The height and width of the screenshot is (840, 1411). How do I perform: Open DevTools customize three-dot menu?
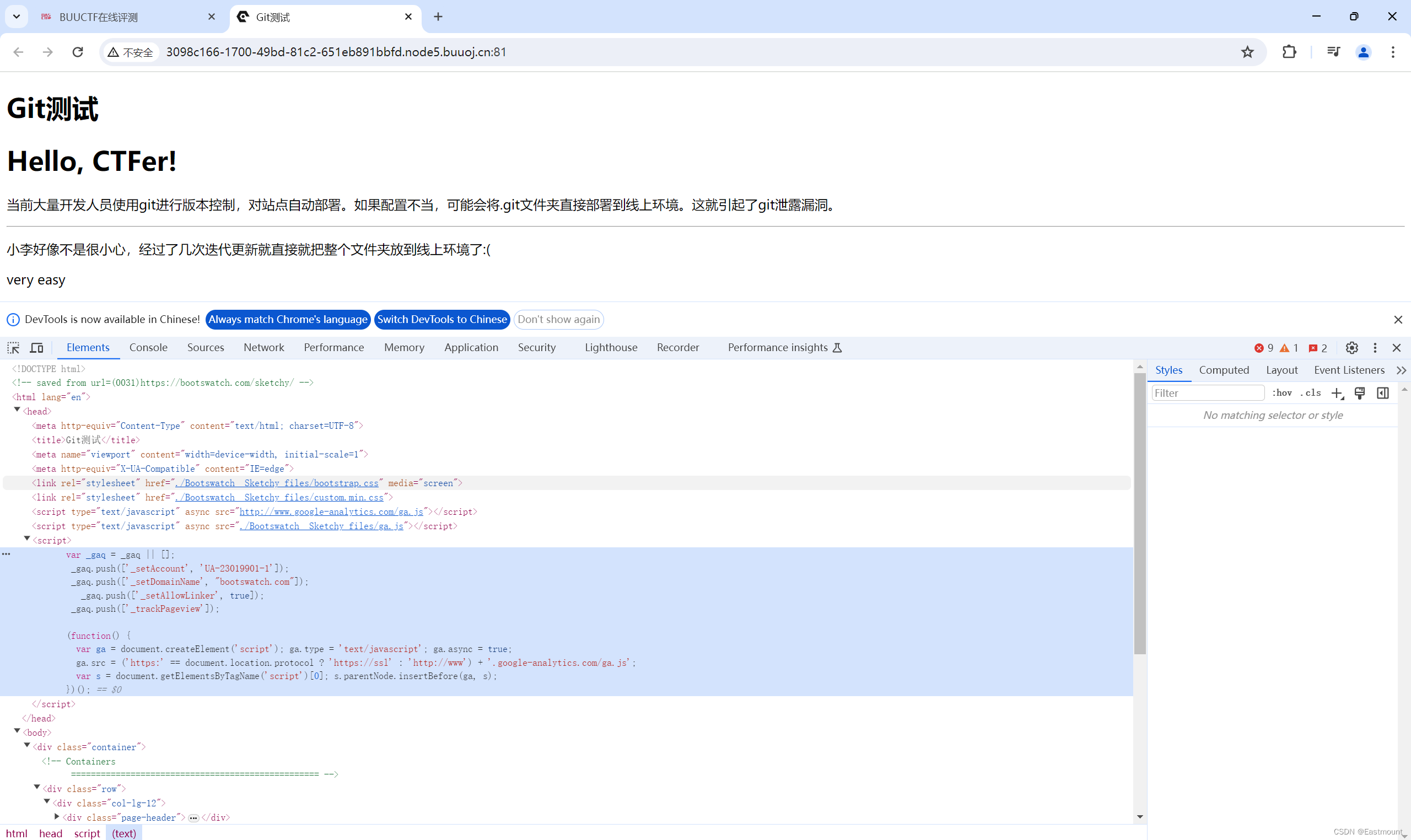coord(1375,348)
